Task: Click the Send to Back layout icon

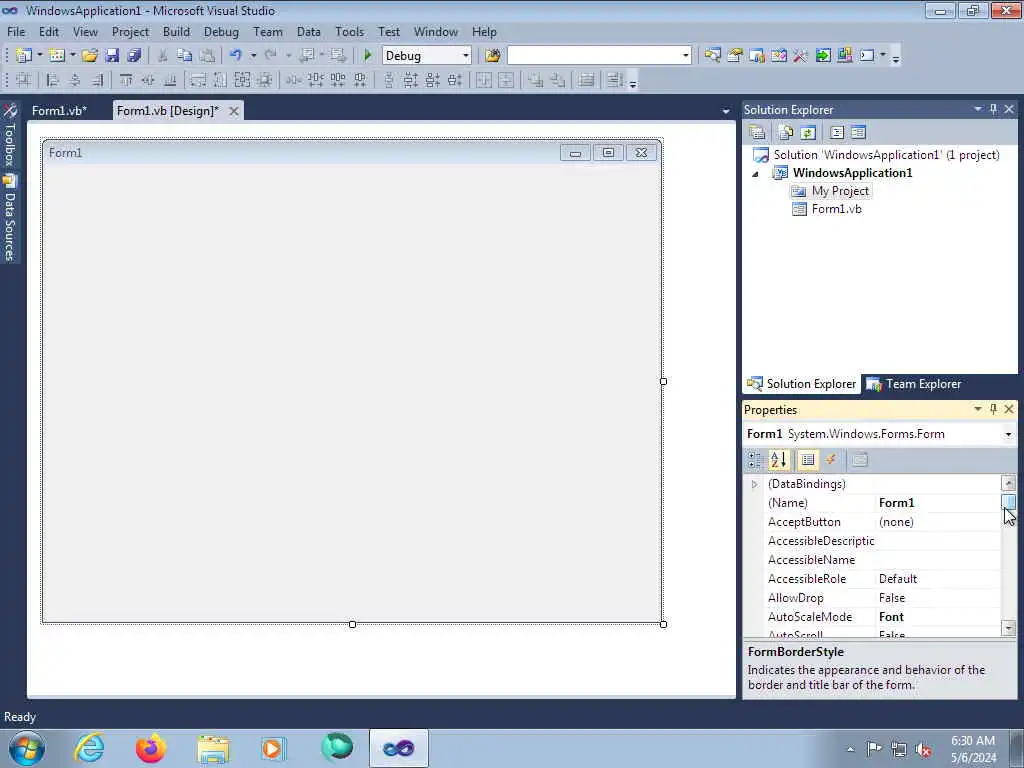Action: [558, 80]
